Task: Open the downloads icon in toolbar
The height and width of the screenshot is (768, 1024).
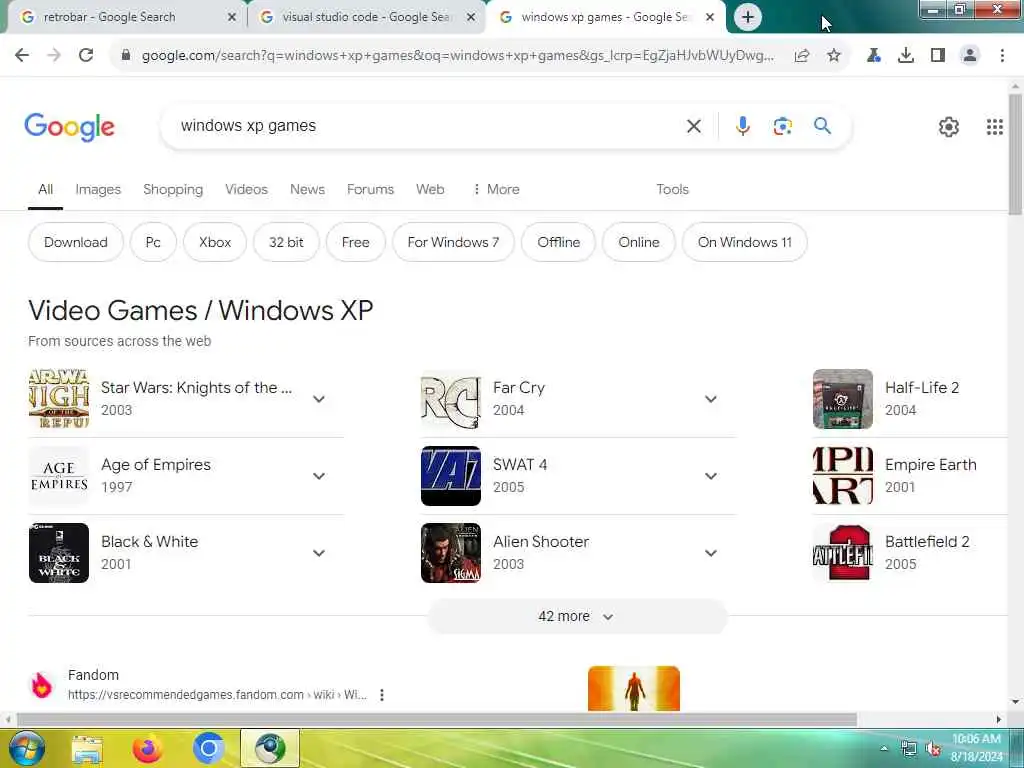Action: pyautogui.click(x=906, y=56)
